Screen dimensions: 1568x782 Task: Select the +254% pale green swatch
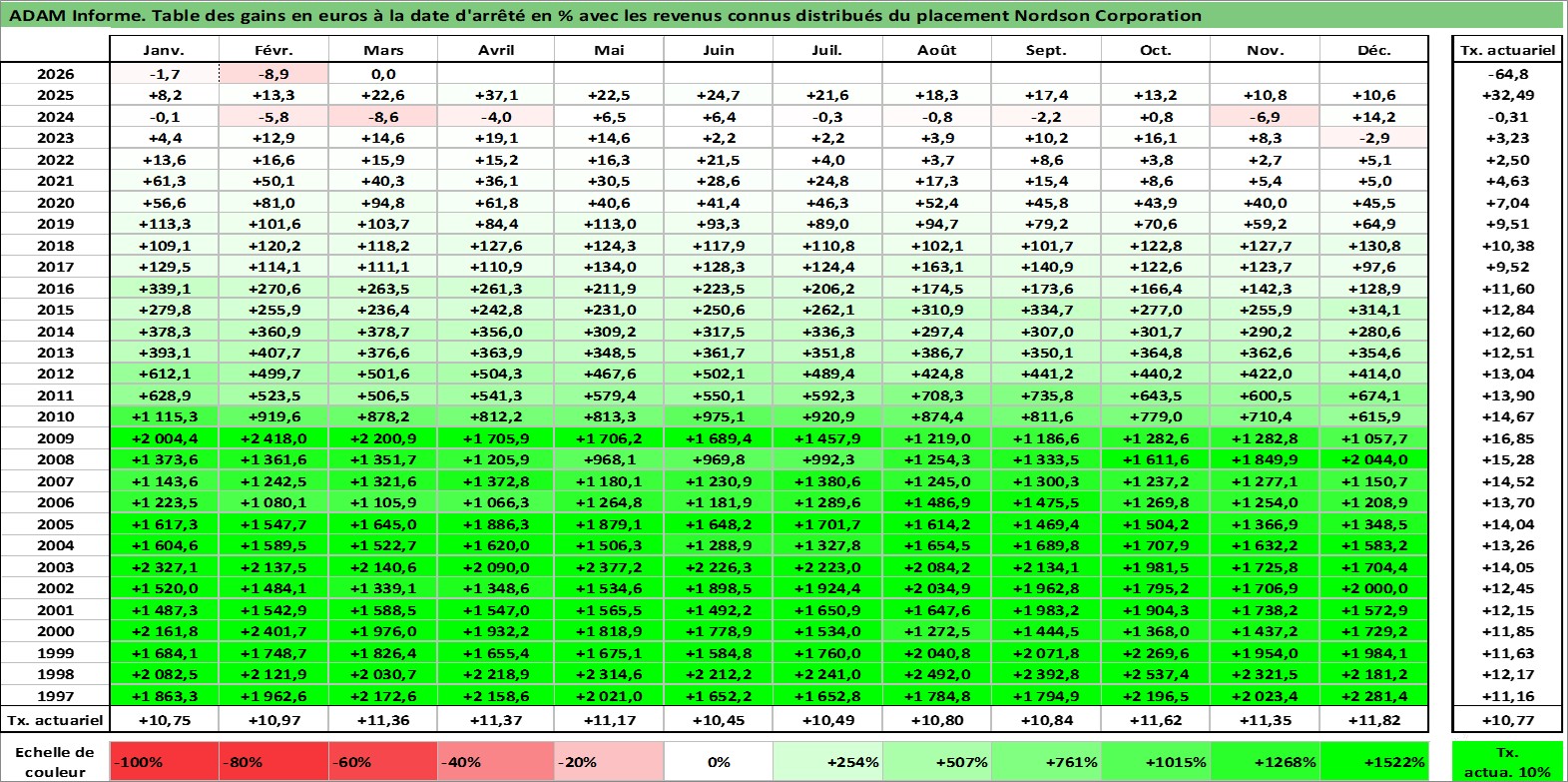point(827,761)
